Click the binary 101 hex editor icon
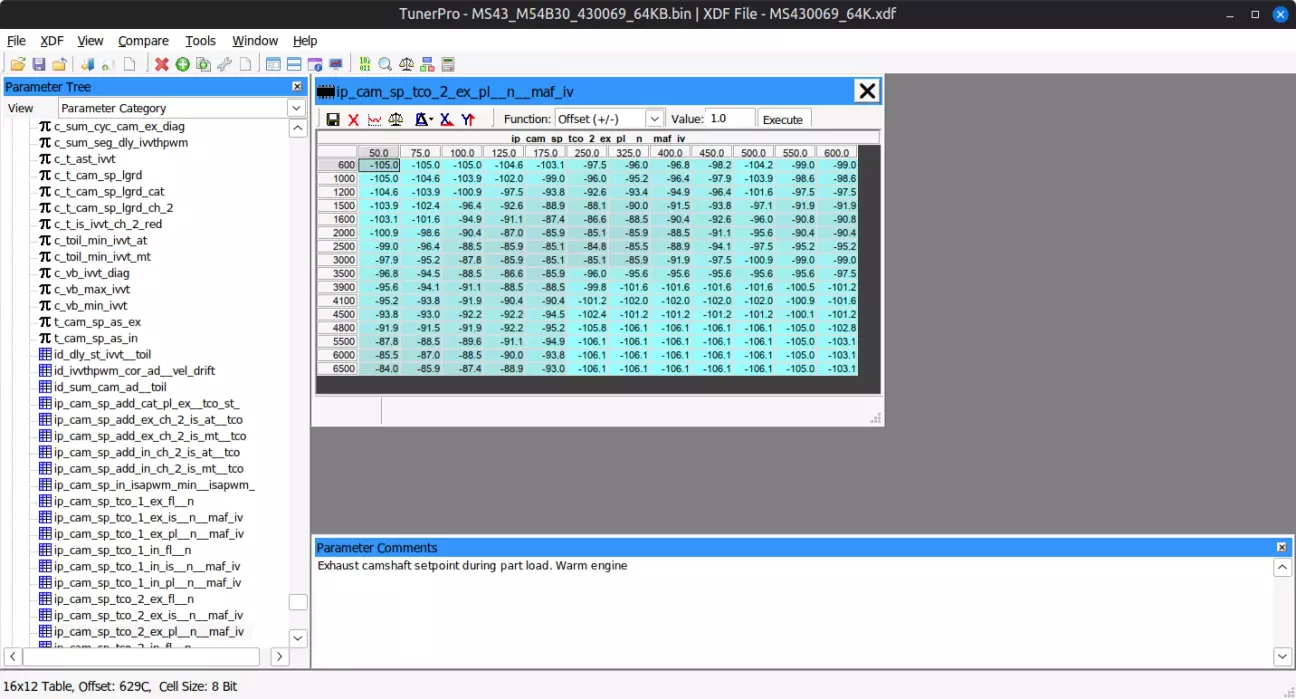Screen dimensions: 1296x699 click(365, 65)
